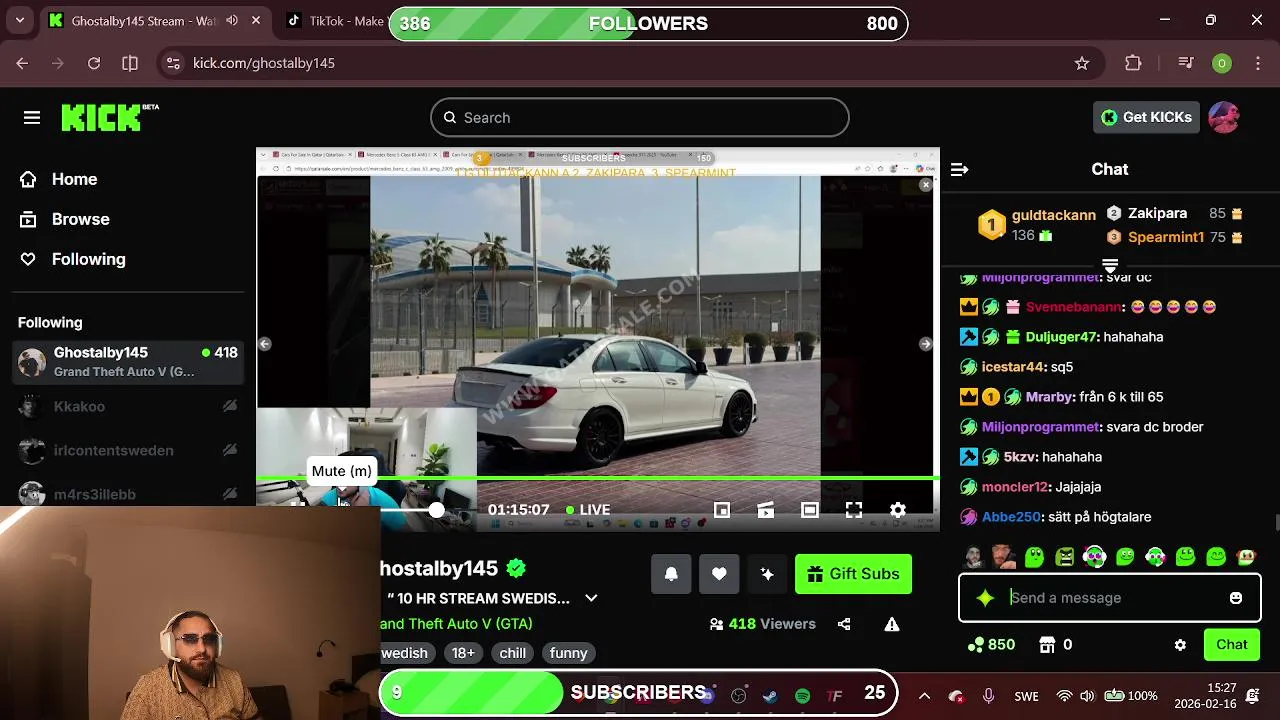
Task: Toggle the follow heart button
Action: [719, 574]
